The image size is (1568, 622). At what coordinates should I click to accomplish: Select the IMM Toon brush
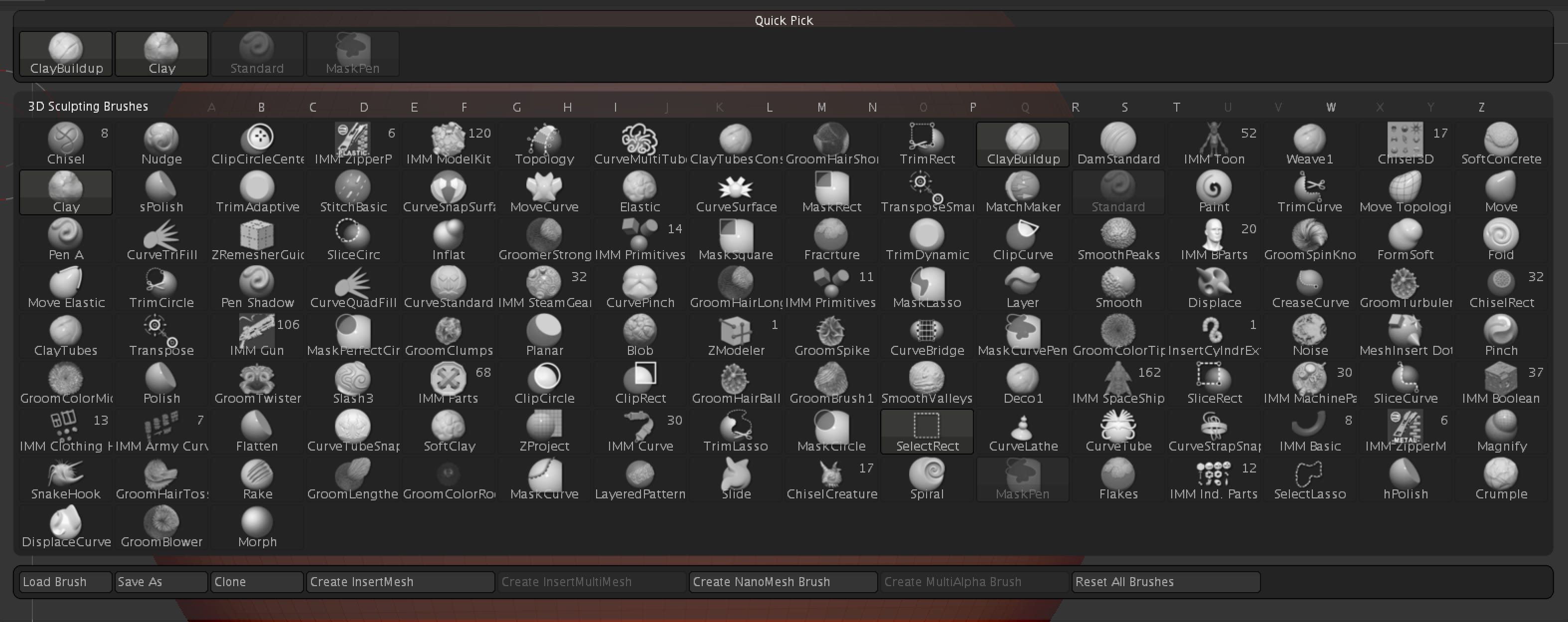[1214, 144]
